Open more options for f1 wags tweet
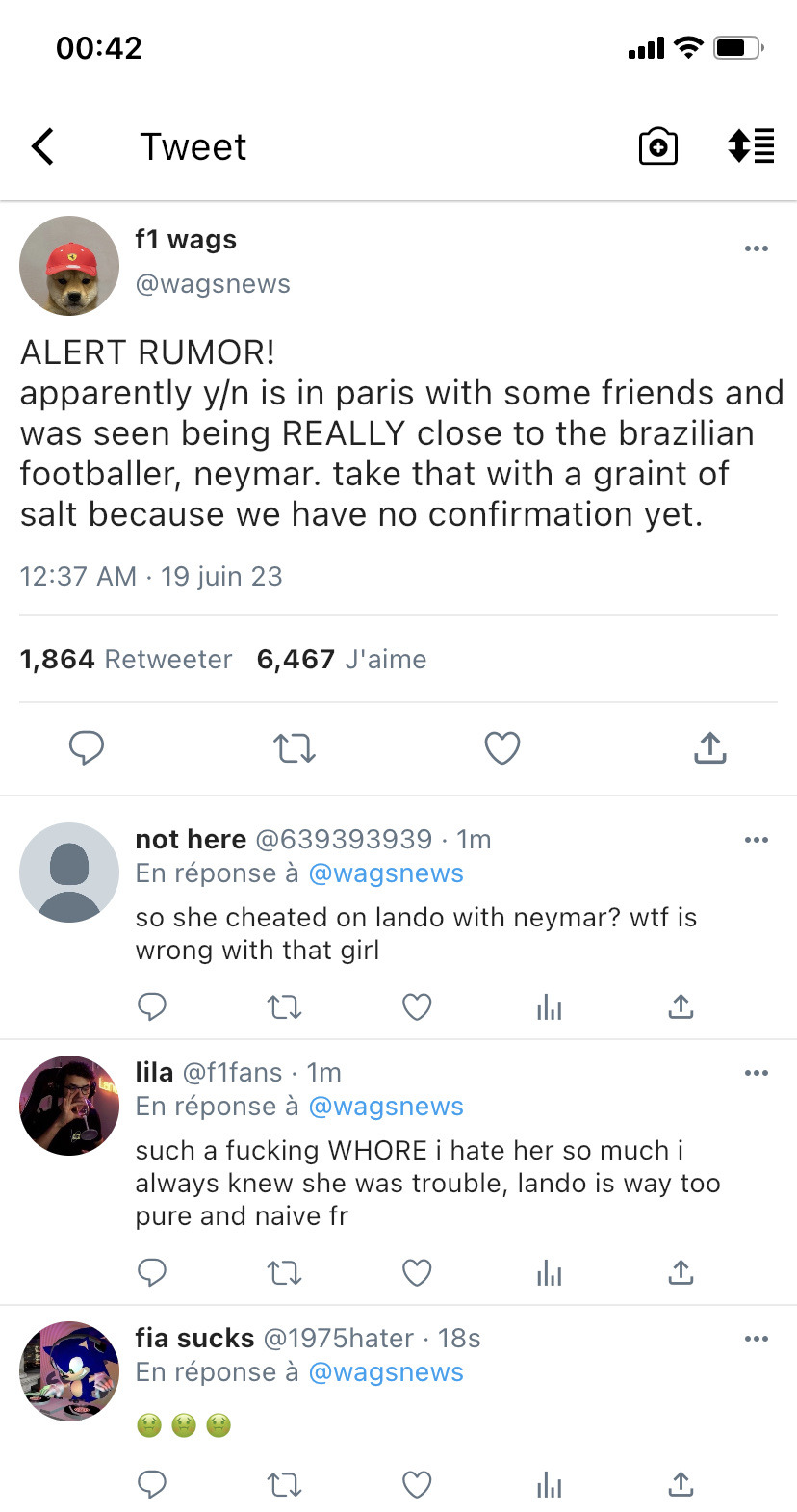797x1512 pixels. [x=757, y=248]
